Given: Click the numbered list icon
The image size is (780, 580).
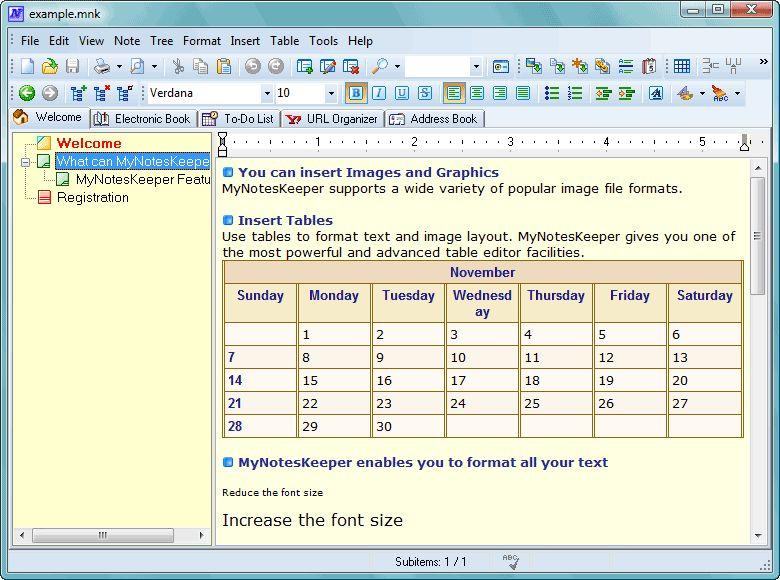Looking at the screenshot, I should [x=575, y=93].
